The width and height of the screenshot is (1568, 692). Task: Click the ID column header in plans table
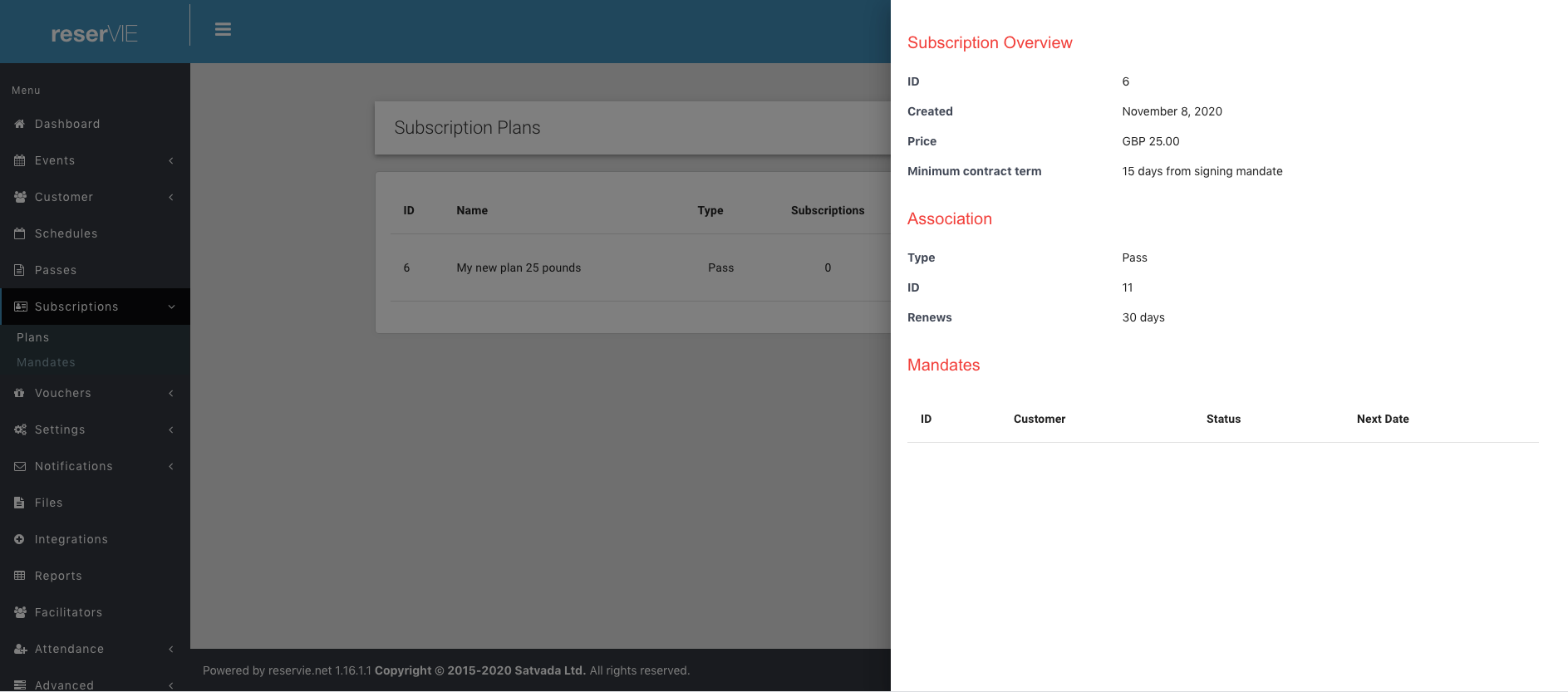(x=409, y=210)
